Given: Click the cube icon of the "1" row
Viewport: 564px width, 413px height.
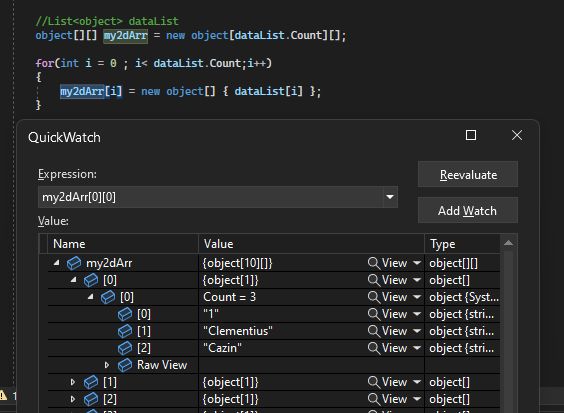Looking at the screenshot, I should [125, 314].
